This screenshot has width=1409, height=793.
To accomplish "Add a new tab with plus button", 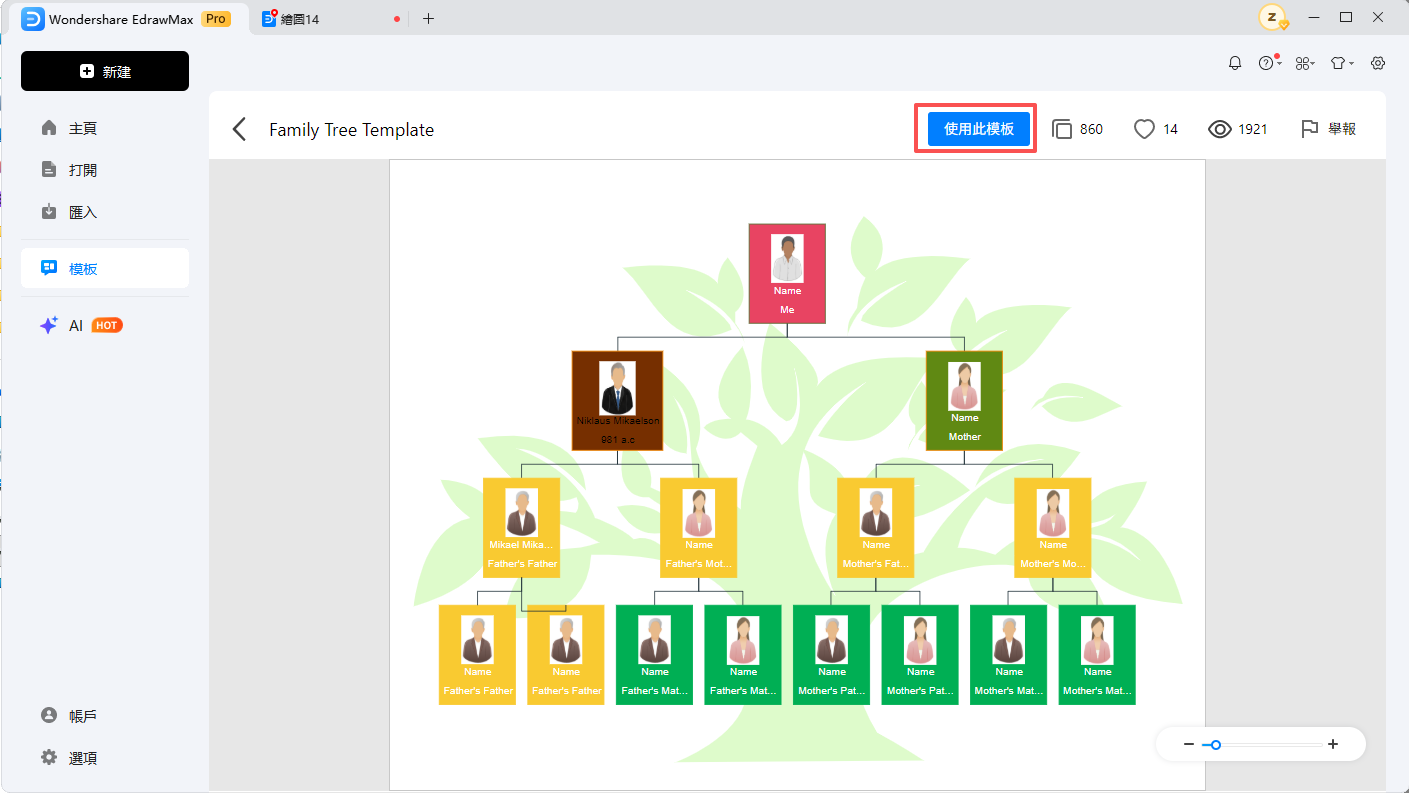I will [x=428, y=18].
